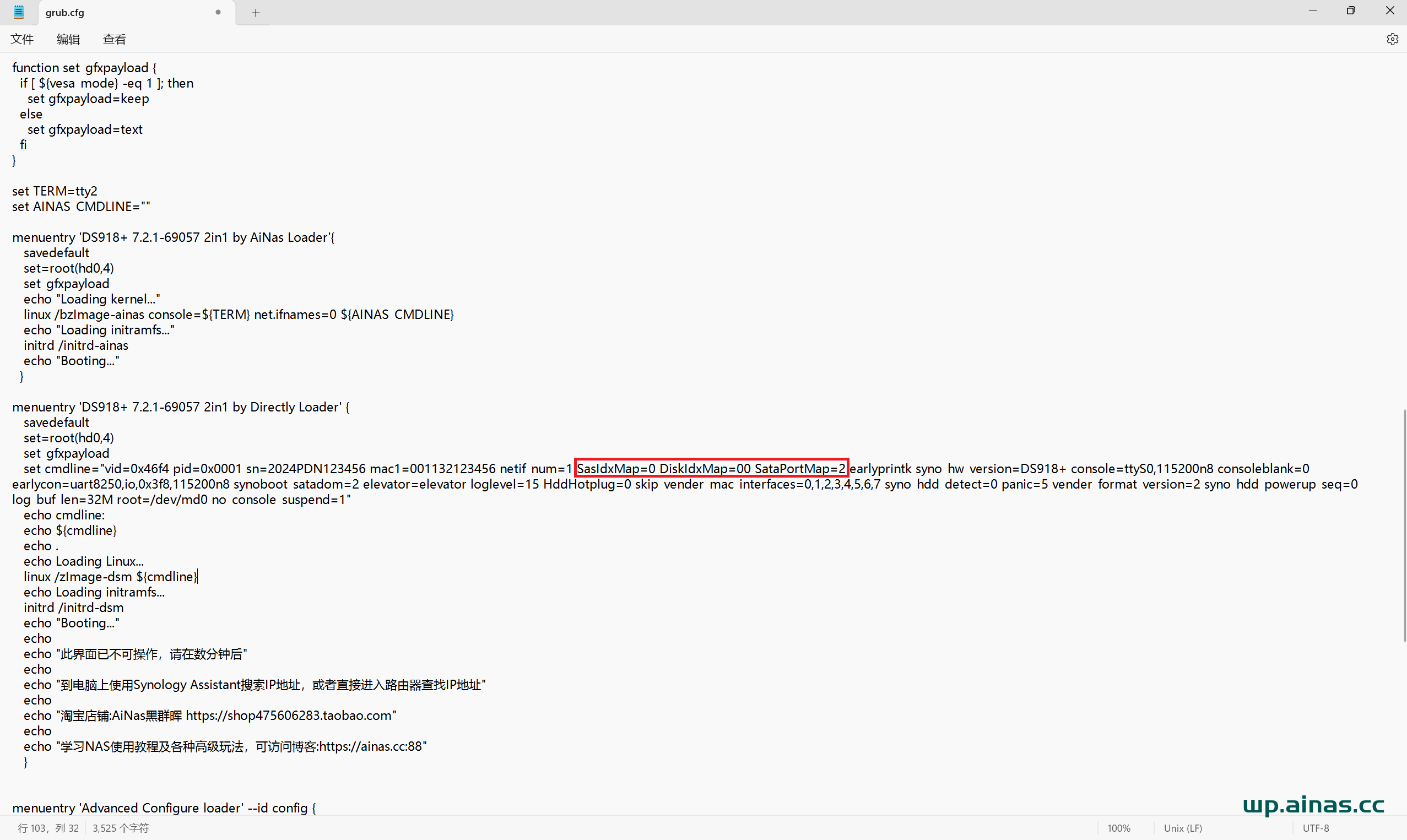Click the 行 103, 列 32 position indicator
Viewport: 1407px width, 840px height.
pos(48,828)
